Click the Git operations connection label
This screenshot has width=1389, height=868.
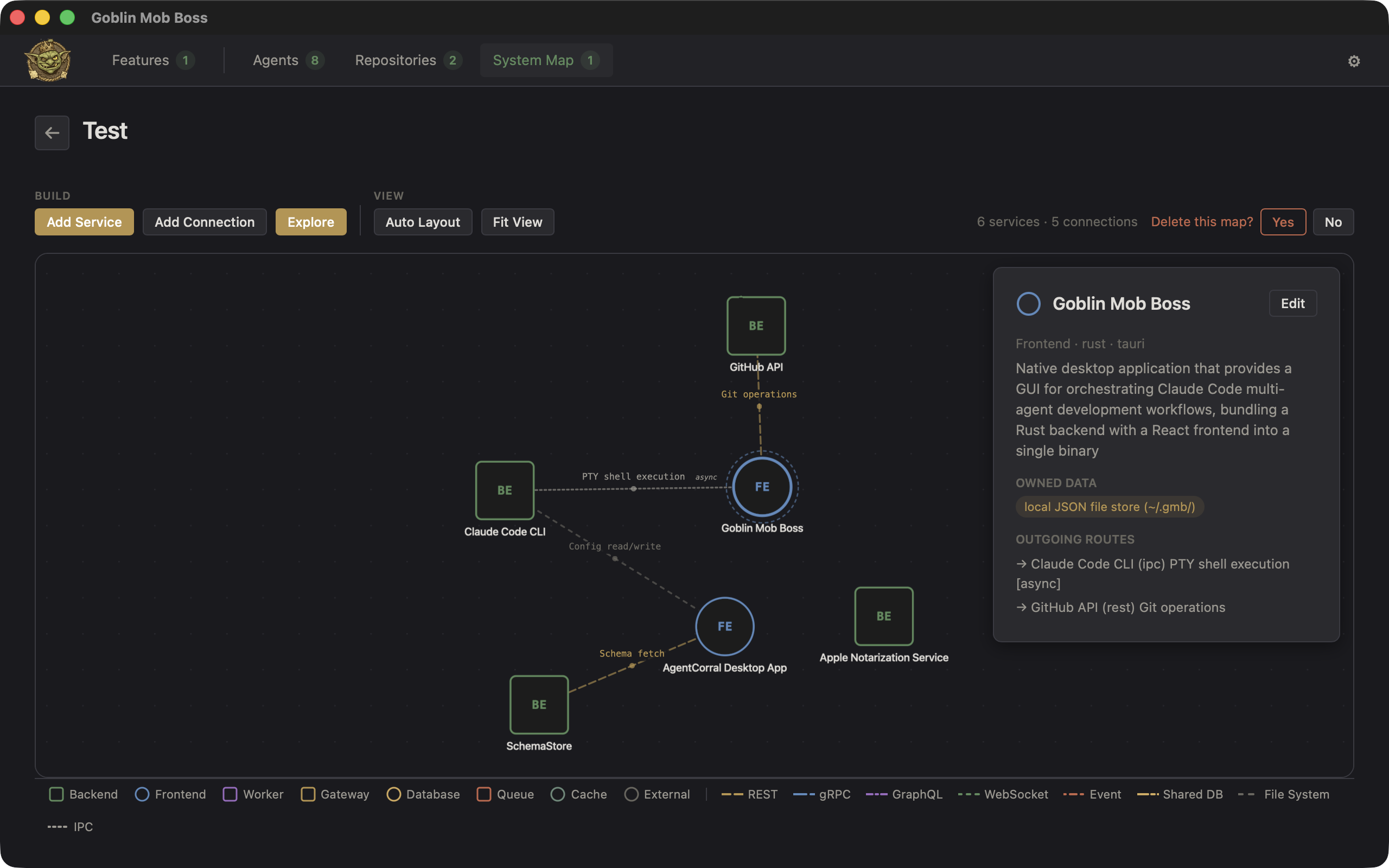tap(759, 394)
